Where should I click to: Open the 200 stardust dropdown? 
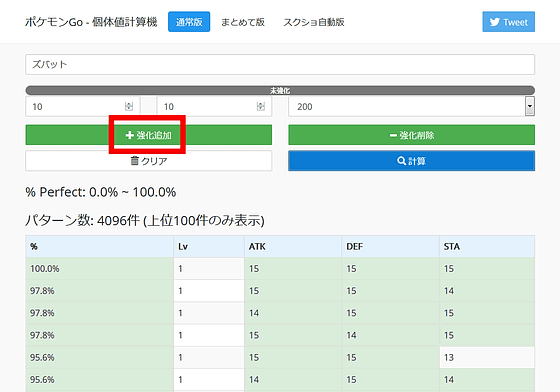click(x=411, y=106)
